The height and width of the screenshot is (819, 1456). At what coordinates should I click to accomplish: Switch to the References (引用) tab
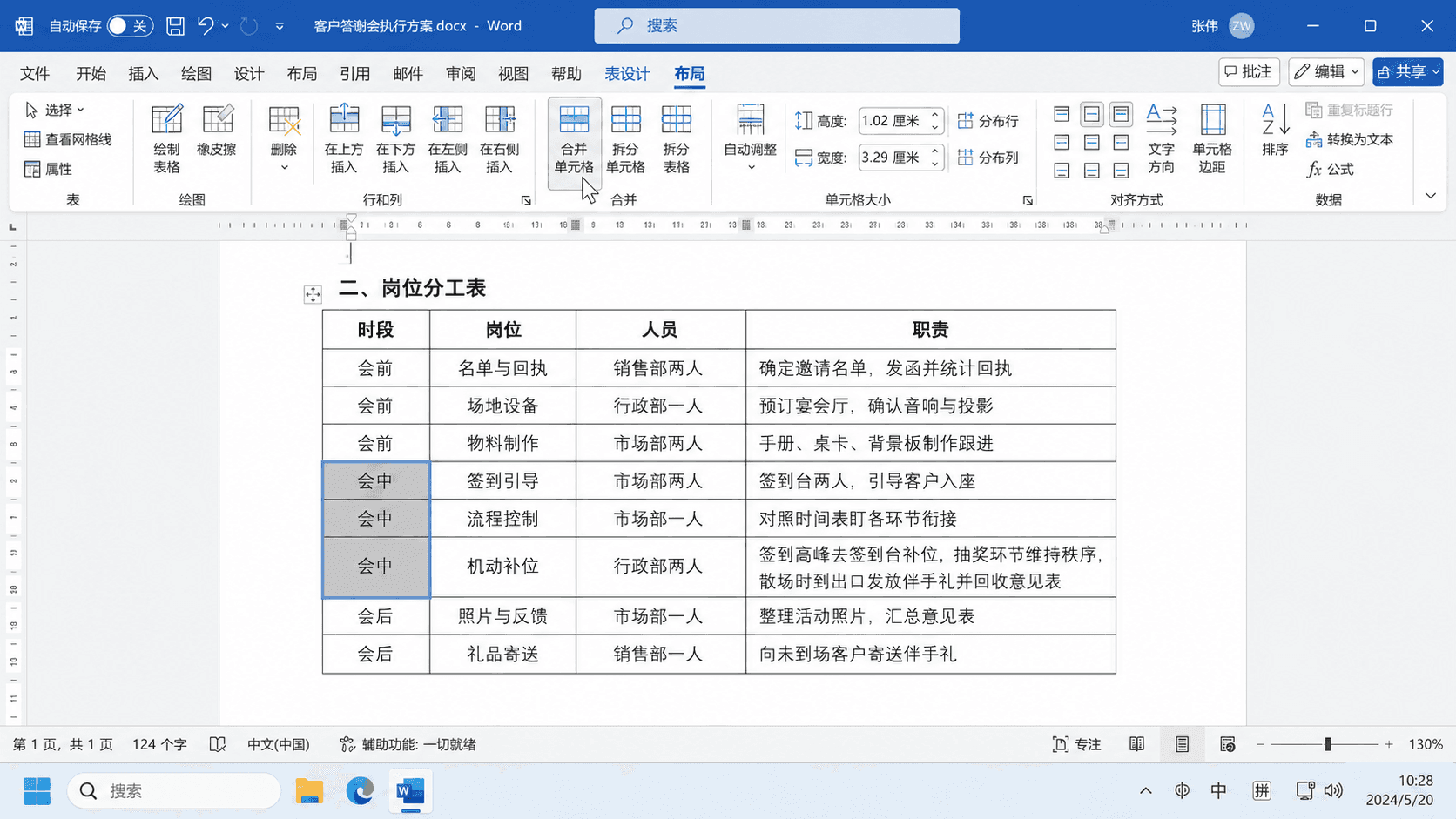354,74
